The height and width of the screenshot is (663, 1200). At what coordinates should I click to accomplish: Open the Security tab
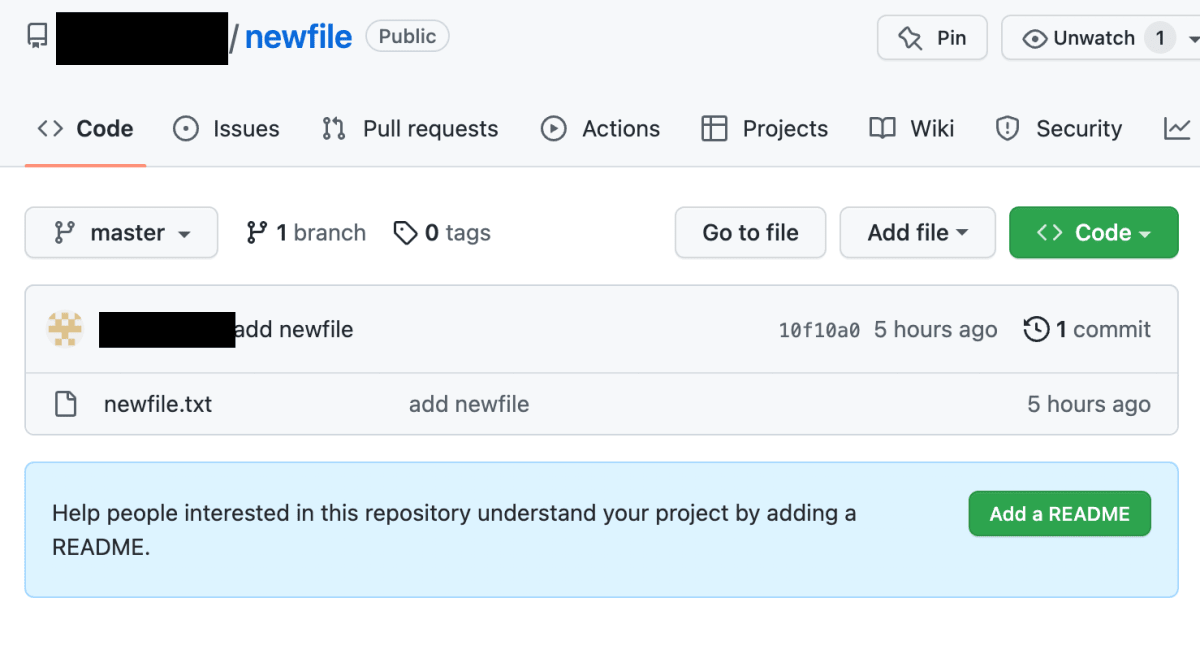tap(1059, 129)
